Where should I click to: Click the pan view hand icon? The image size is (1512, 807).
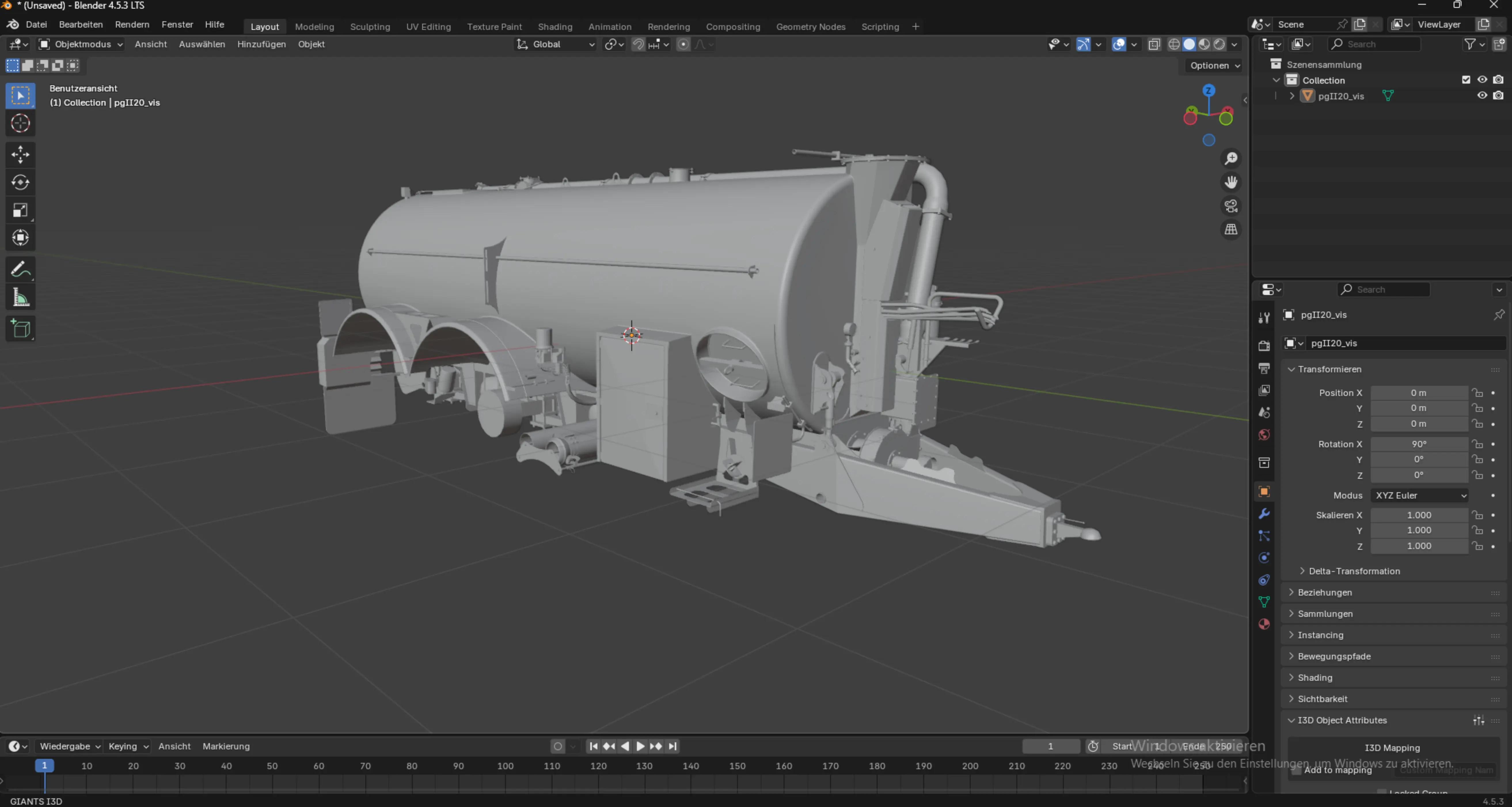[x=1231, y=182]
